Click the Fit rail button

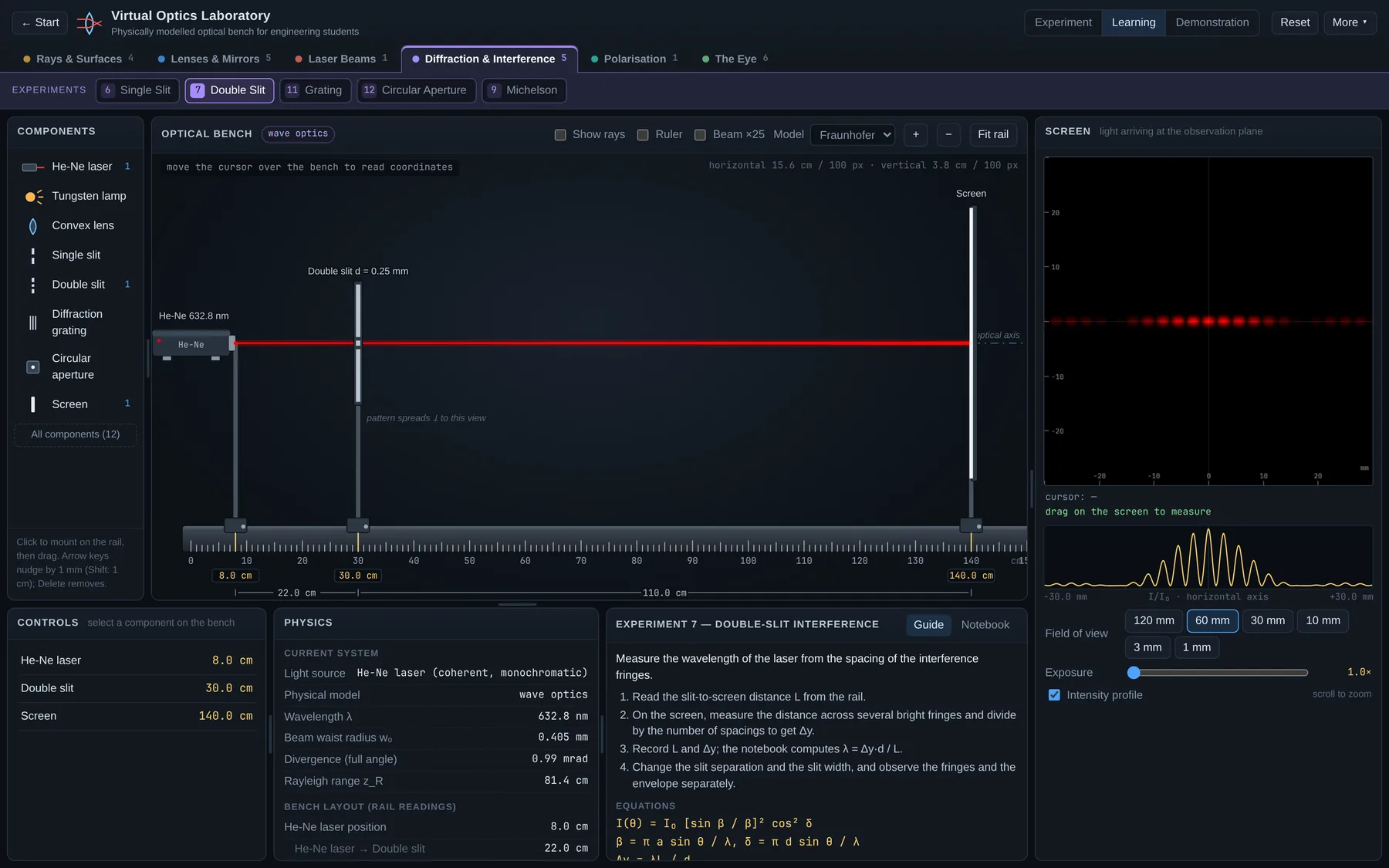click(x=993, y=134)
